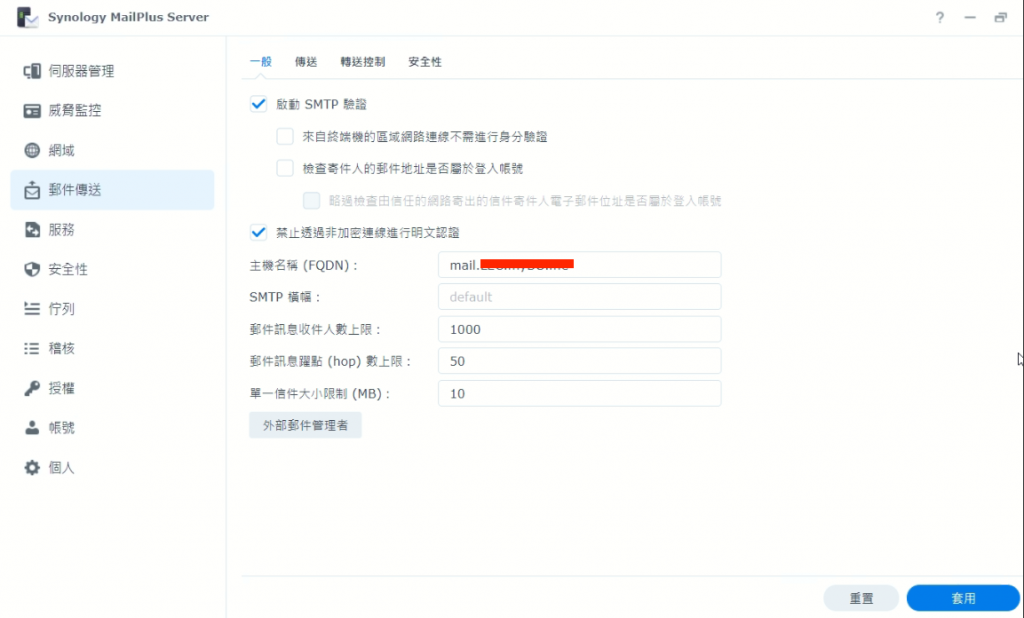Enable 檢查寄件人的郵件地址是否屬於登入帳號

[285, 169]
